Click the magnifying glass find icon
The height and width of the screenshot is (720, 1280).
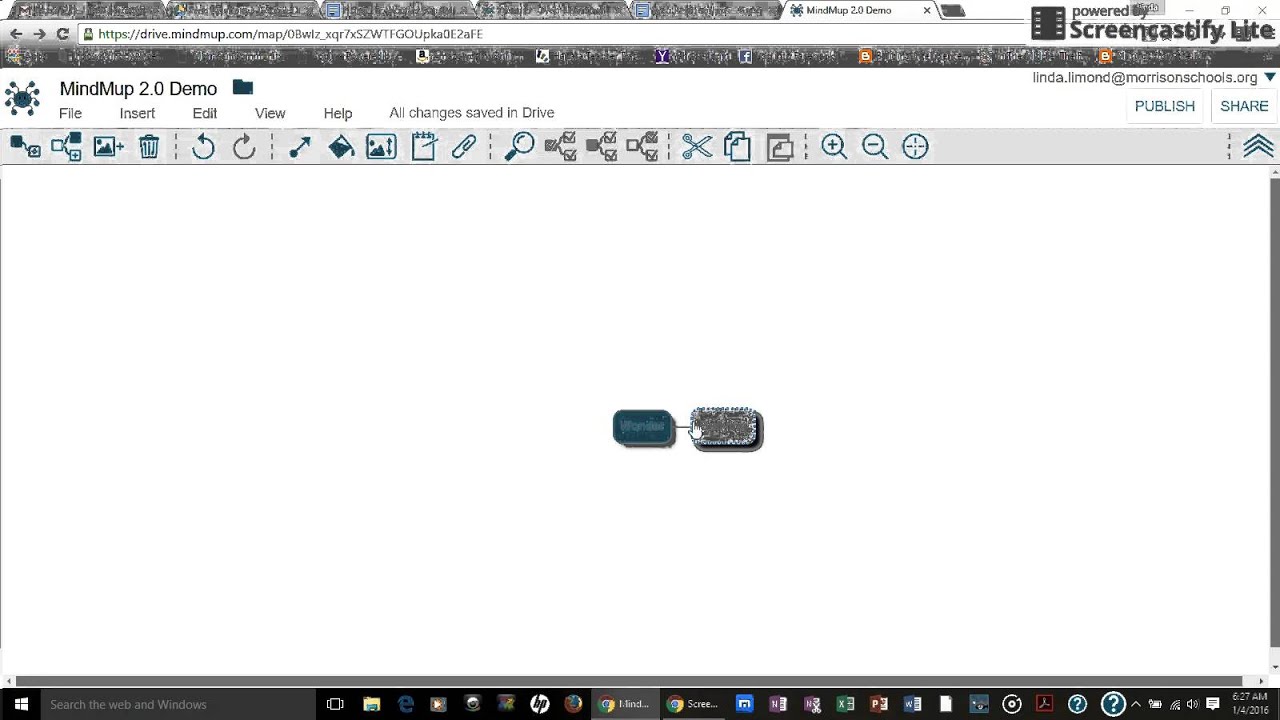coord(519,147)
